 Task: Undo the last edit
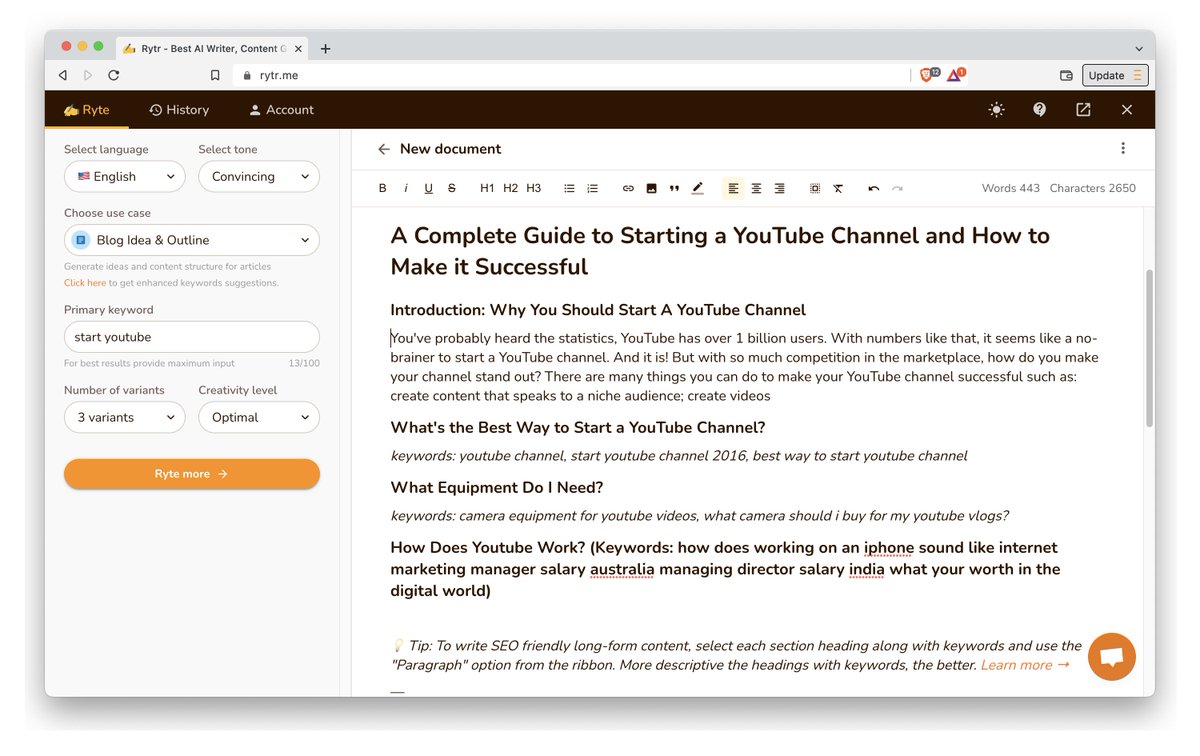click(x=874, y=188)
